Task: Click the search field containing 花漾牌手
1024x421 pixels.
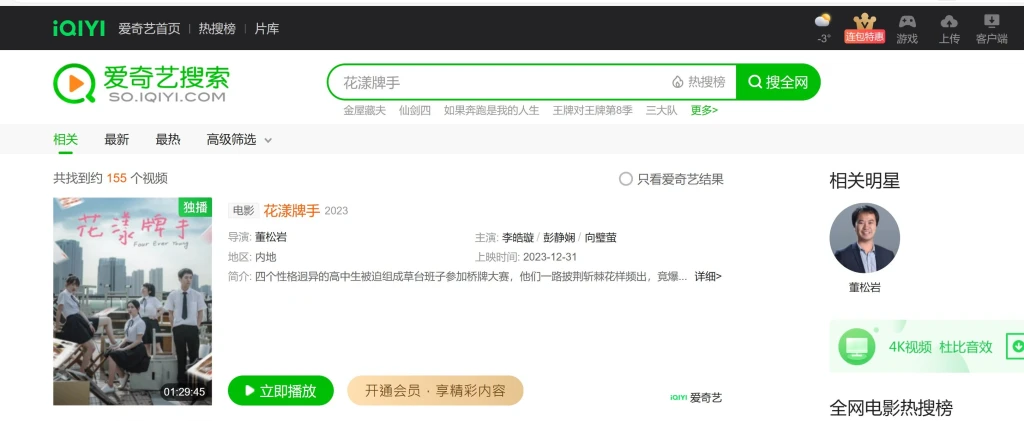Action: click(500, 82)
